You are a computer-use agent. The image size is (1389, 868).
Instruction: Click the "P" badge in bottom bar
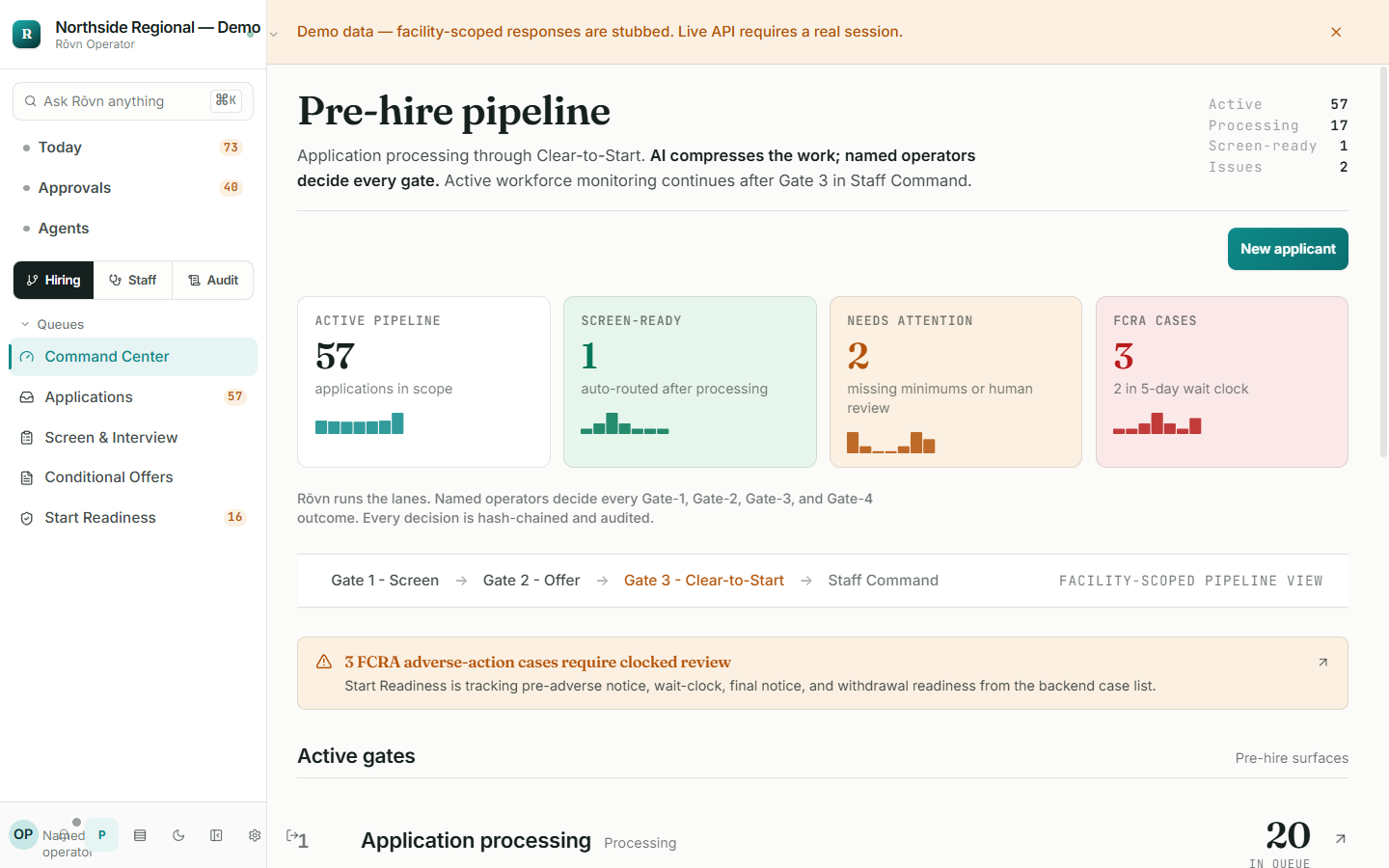pos(101,835)
